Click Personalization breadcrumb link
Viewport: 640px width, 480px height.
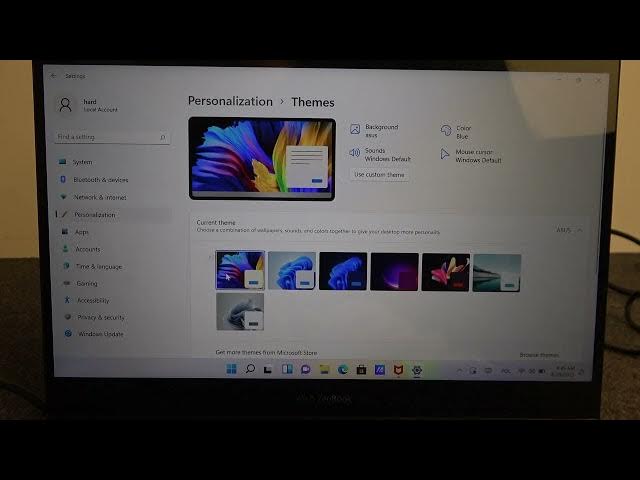[x=230, y=101]
